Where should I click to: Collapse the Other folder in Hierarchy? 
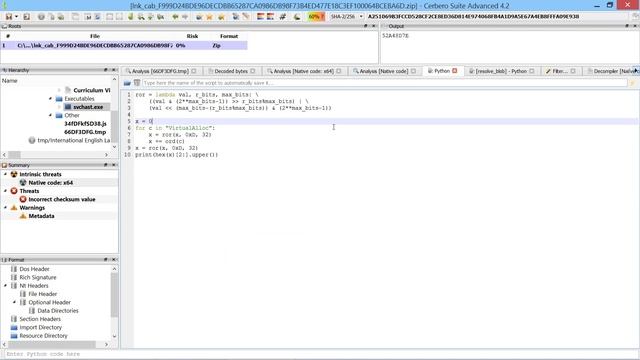coord(51,115)
